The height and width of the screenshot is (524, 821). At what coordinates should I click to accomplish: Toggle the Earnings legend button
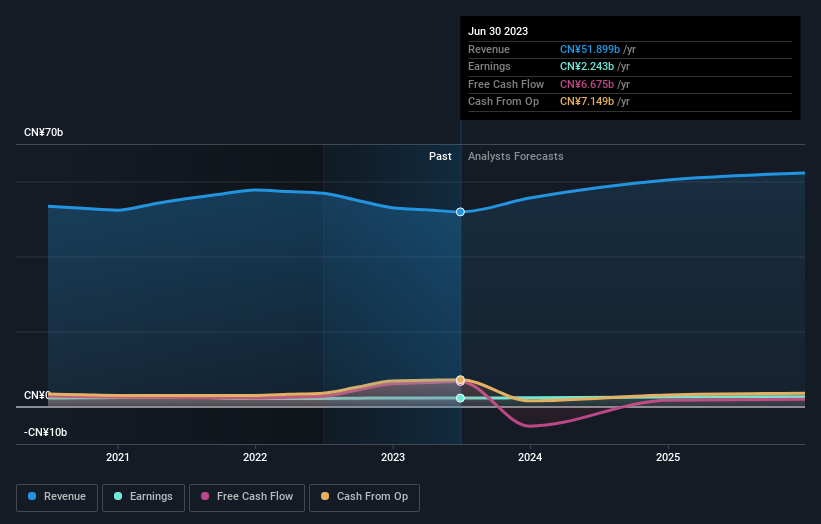[x=143, y=497]
